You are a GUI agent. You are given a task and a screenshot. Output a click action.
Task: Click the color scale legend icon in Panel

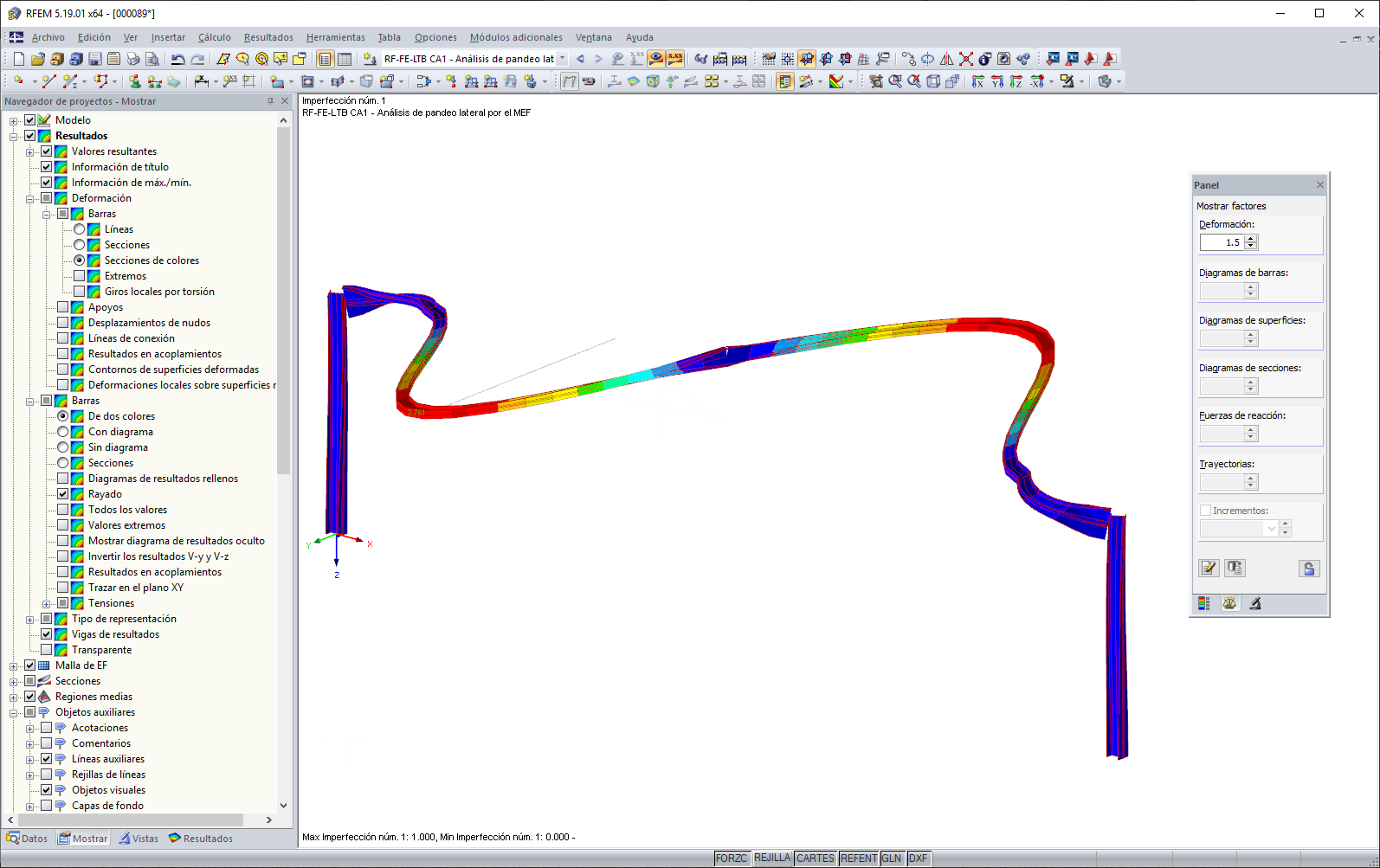pos(1203,603)
